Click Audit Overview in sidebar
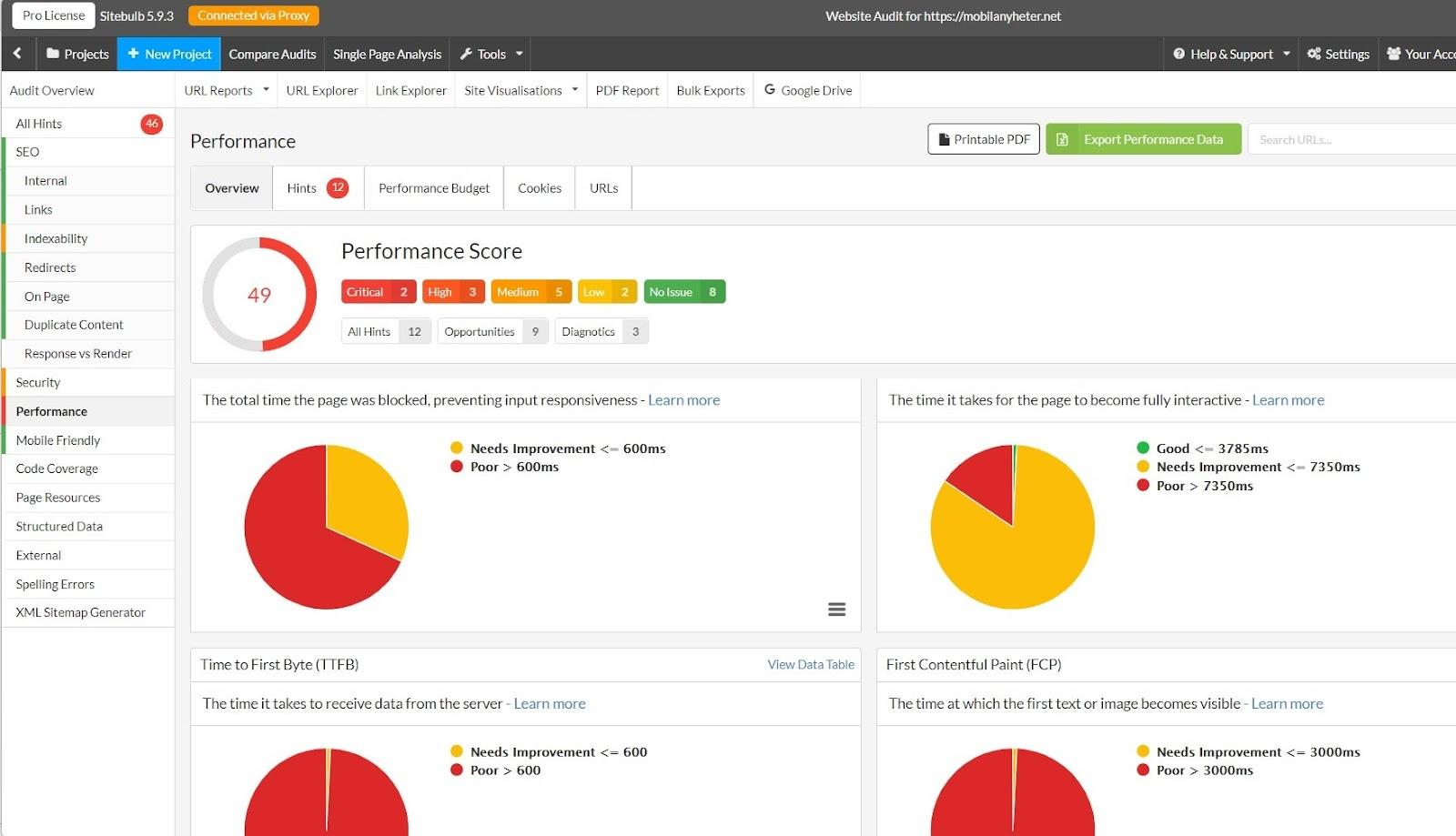 tap(52, 90)
